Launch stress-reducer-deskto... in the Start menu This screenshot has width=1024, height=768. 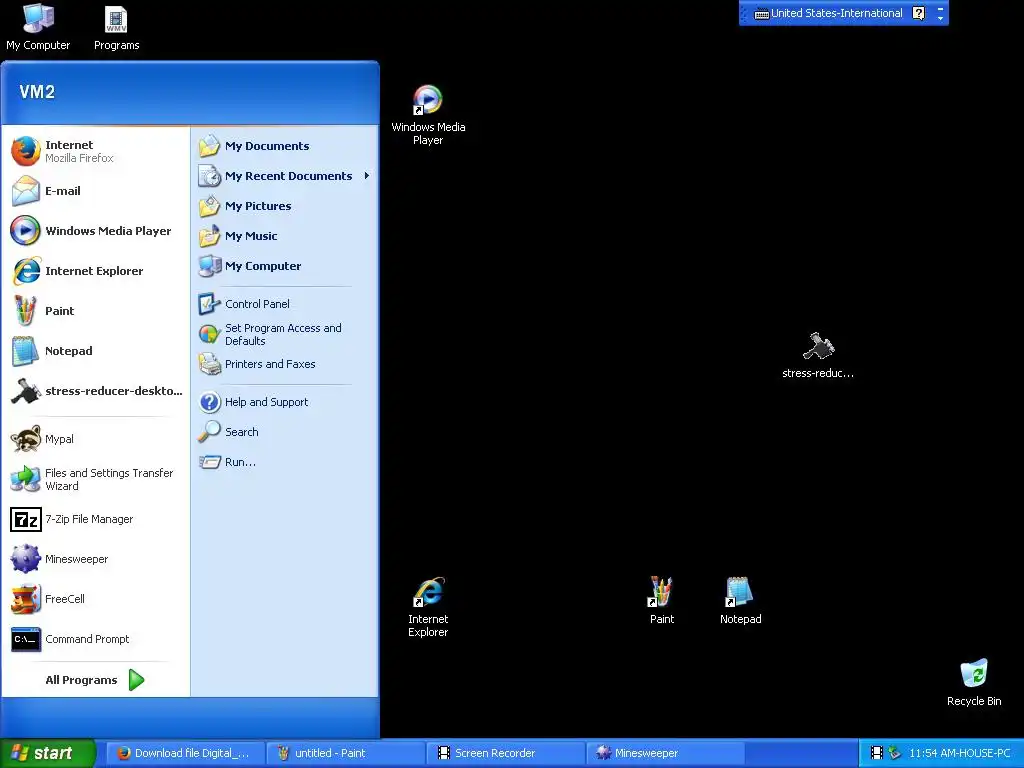coord(95,391)
